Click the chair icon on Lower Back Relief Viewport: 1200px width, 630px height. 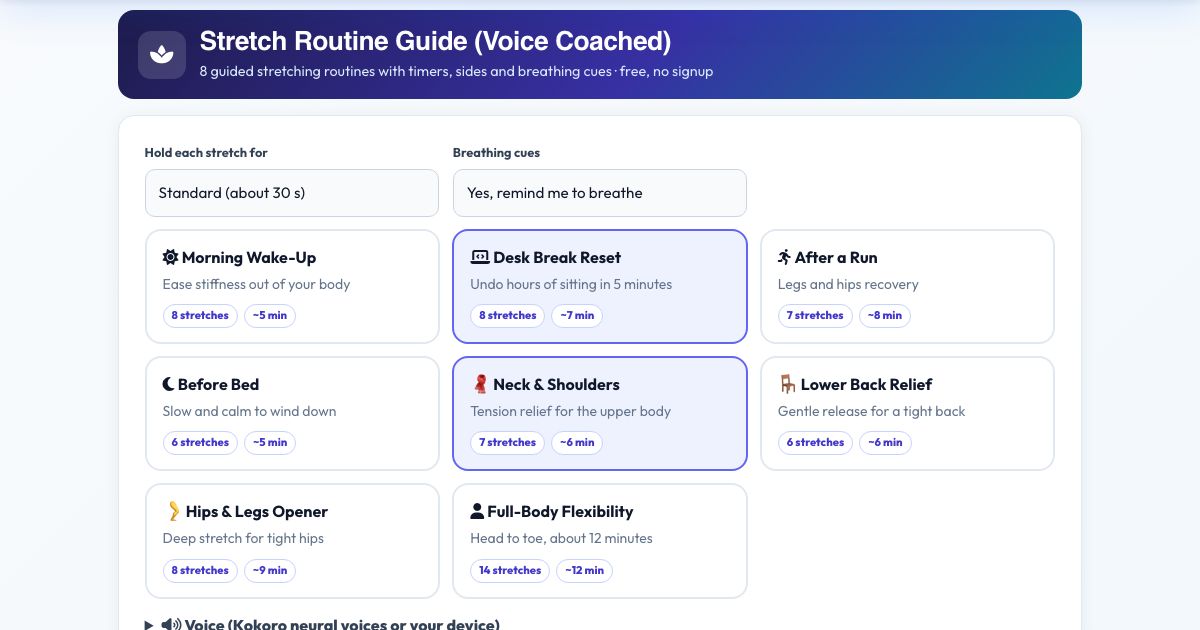[787, 384]
